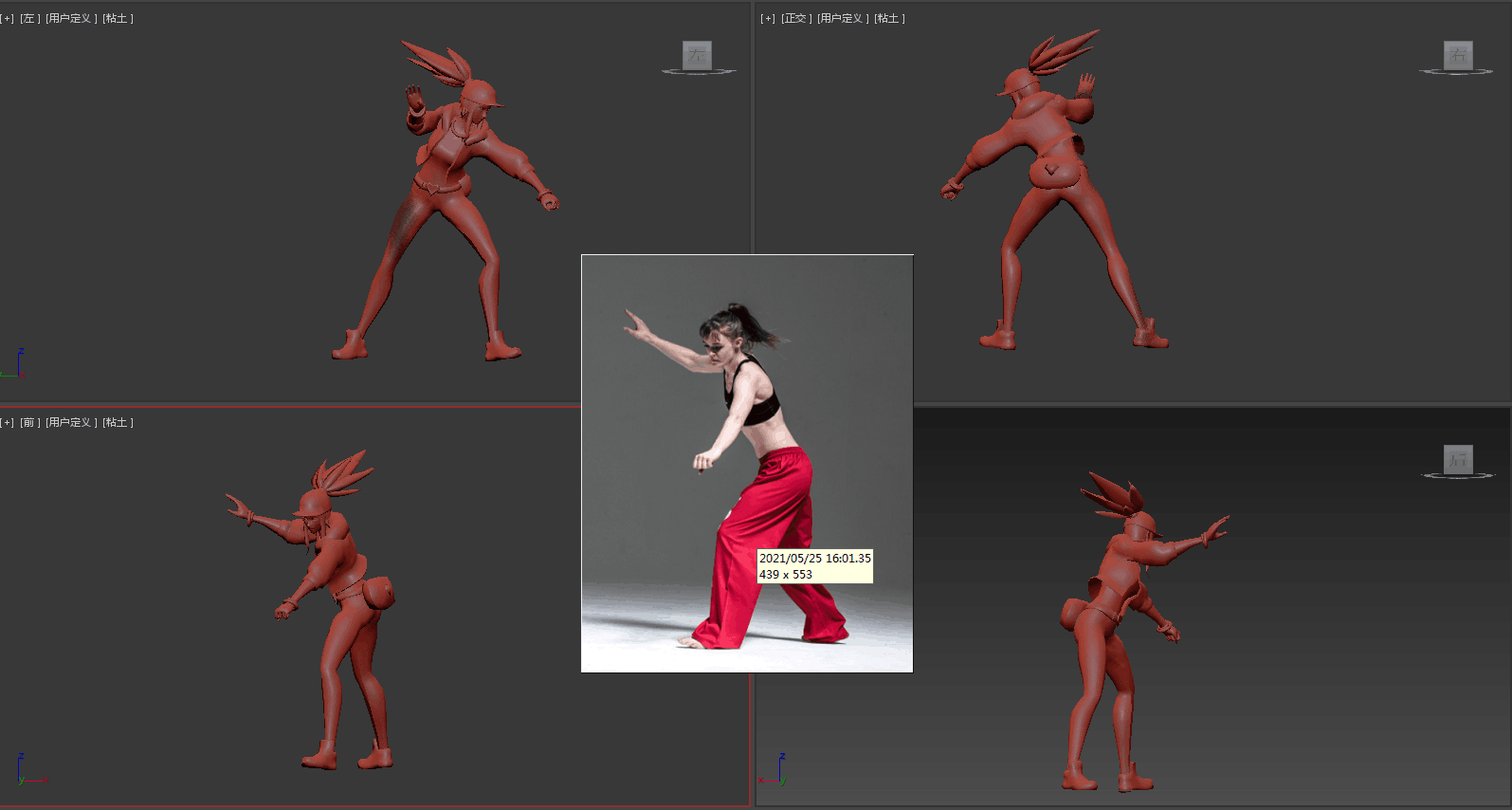Click 粘土 shading label in the front viewport
The height and width of the screenshot is (810, 1512).
click(x=118, y=423)
